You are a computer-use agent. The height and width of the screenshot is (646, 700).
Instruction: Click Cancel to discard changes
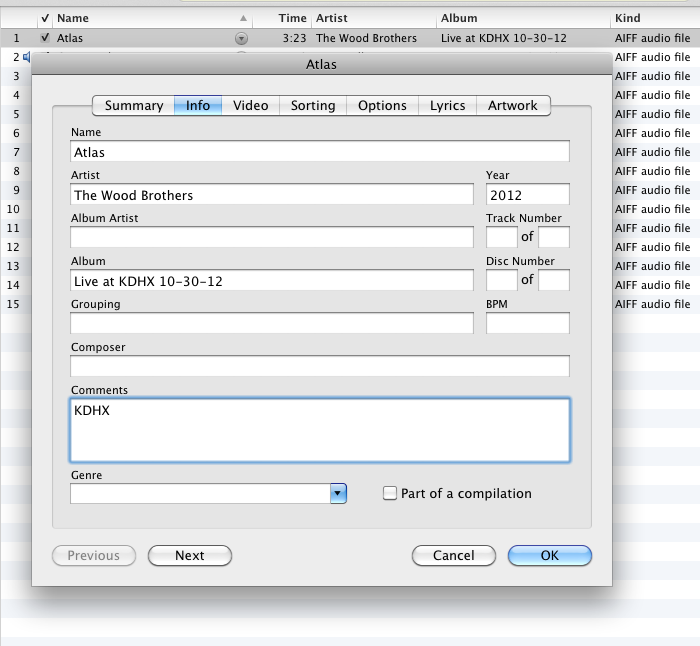[453, 556]
